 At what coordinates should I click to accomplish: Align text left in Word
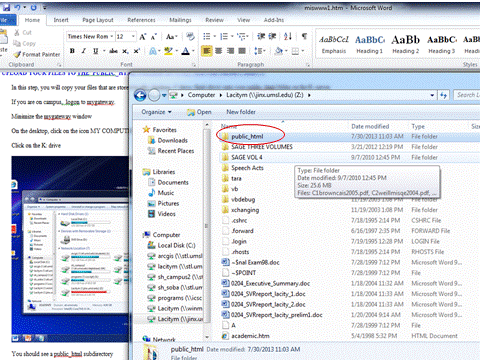click(207, 51)
